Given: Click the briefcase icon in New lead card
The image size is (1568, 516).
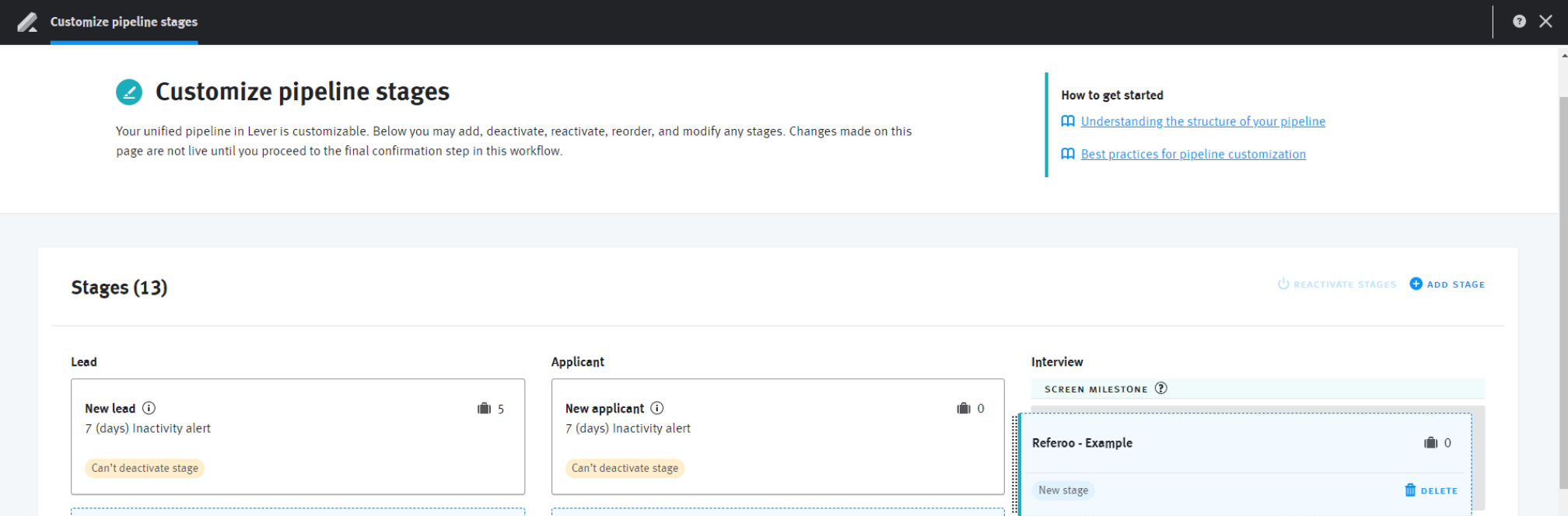Looking at the screenshot, I should 484,409.
